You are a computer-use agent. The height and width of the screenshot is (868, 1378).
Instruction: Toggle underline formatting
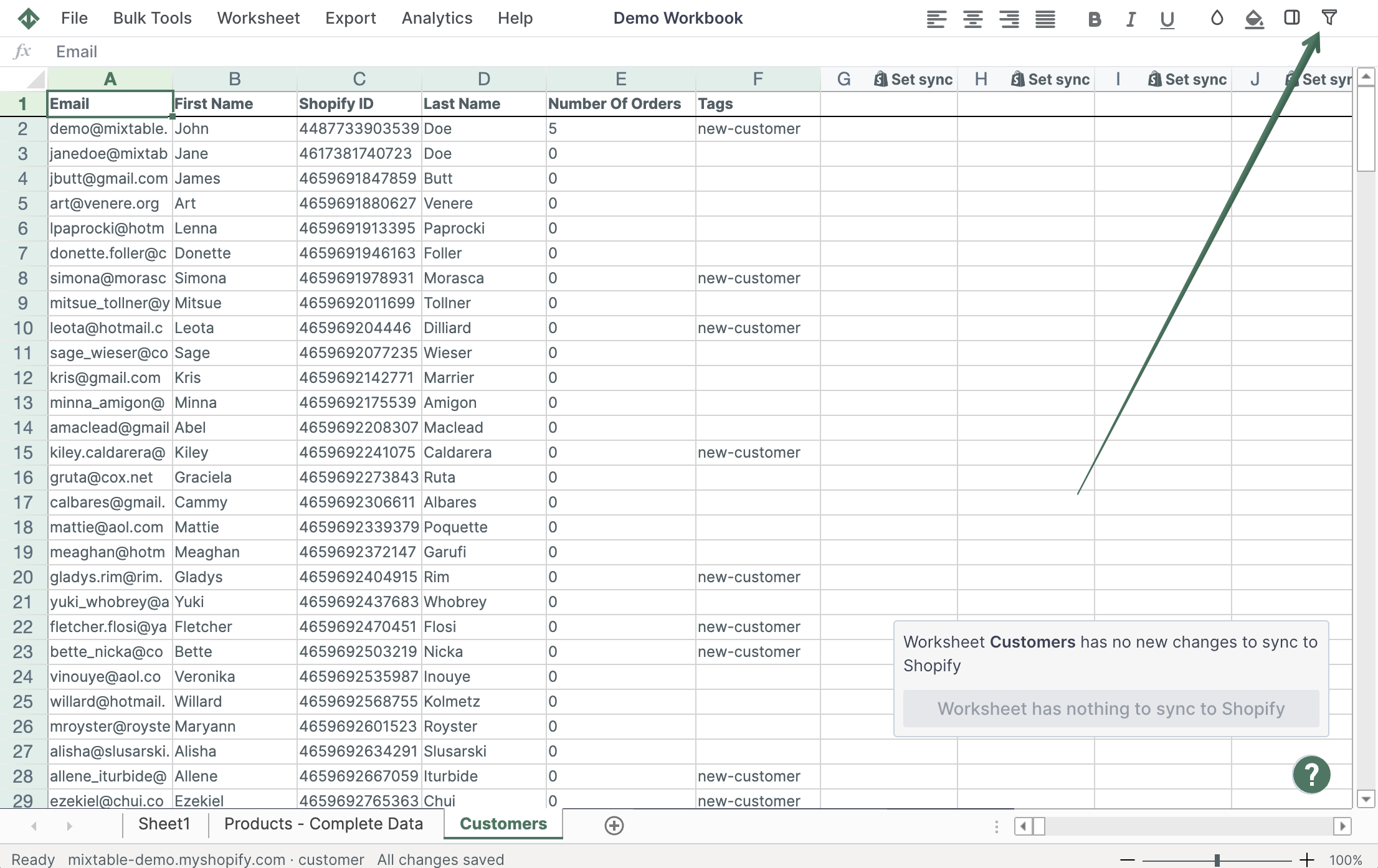click(x=1166, y=19)
